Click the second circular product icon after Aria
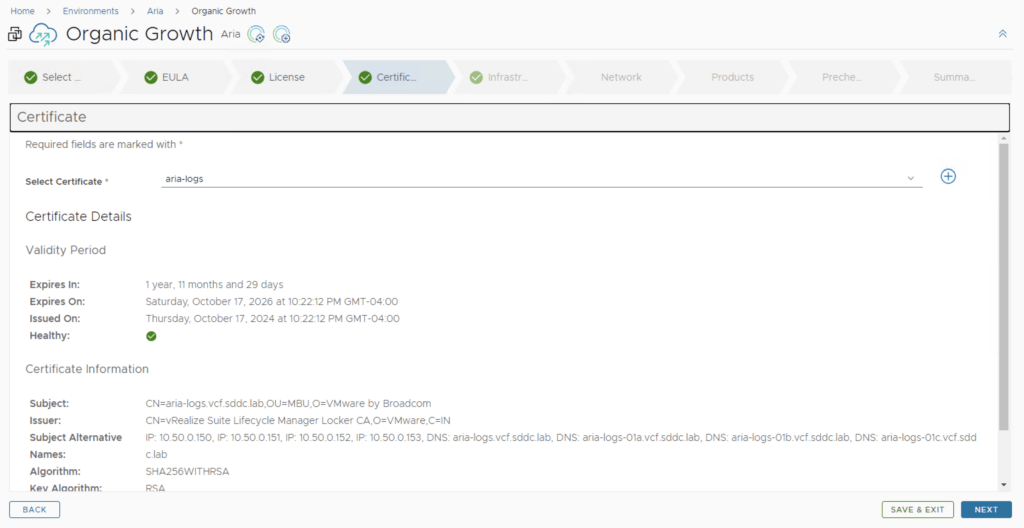1024x528 pixels. pyautogui.click(x=282, y=35)
